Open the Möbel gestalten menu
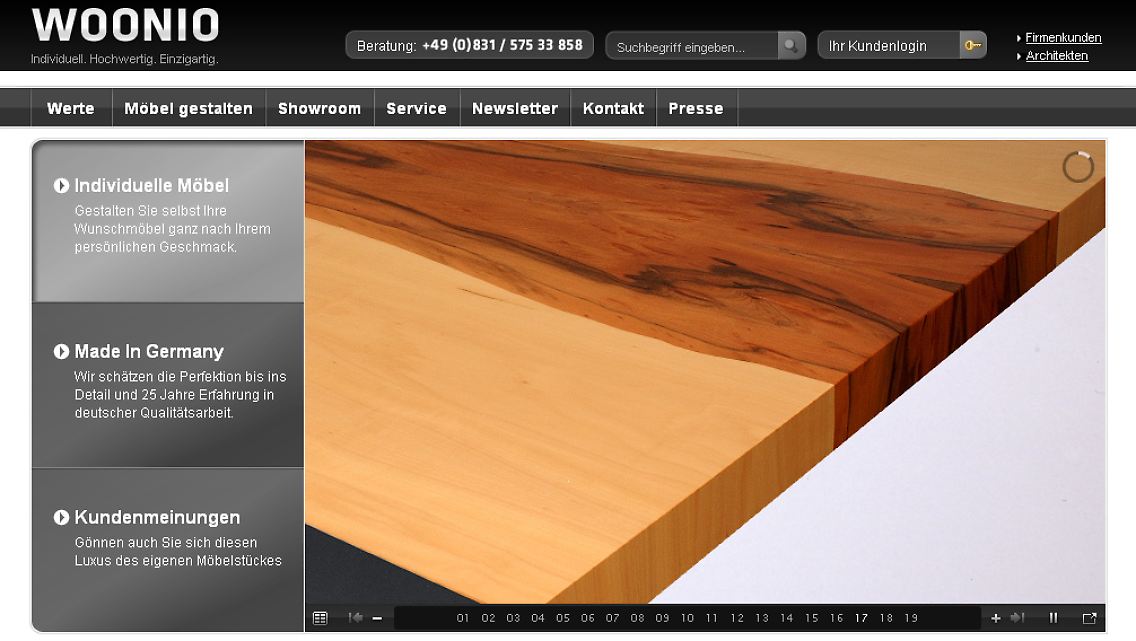 pyautogui.click(x=188, y=108)
